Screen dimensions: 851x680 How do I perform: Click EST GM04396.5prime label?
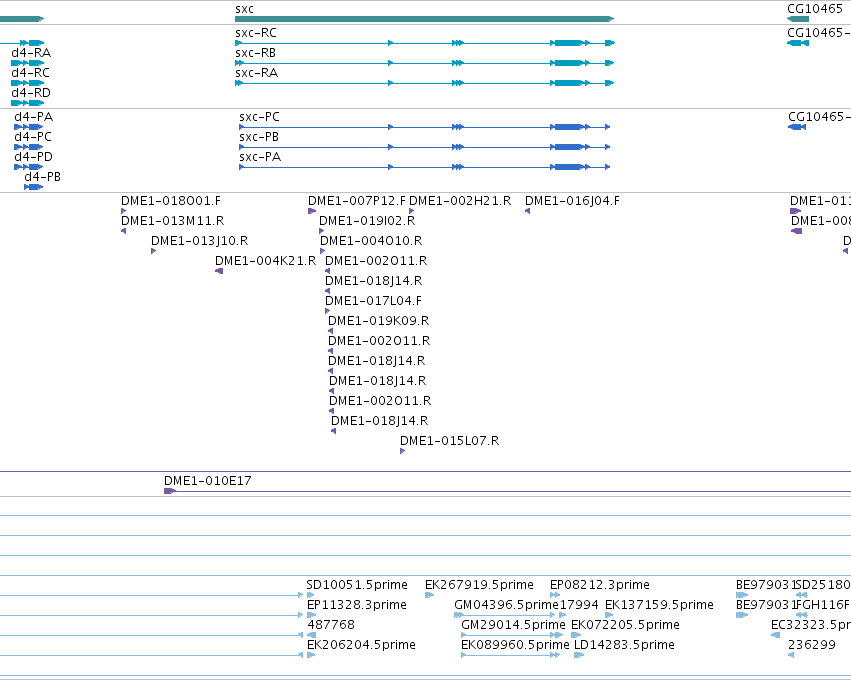point(506,605)
